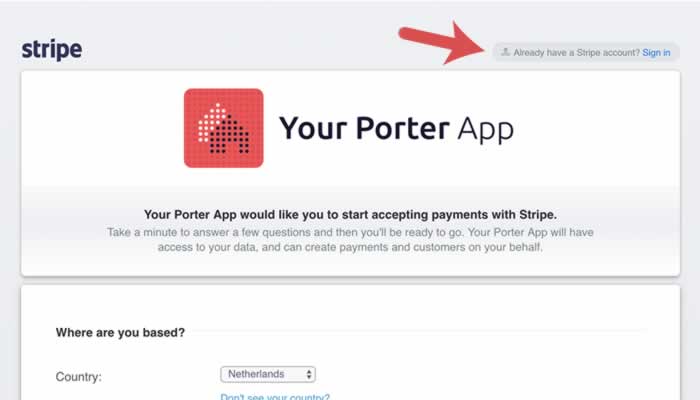Viewport: 700px width, 400px height.
Task: Click the word App in the large title
Action: point(486,130)
